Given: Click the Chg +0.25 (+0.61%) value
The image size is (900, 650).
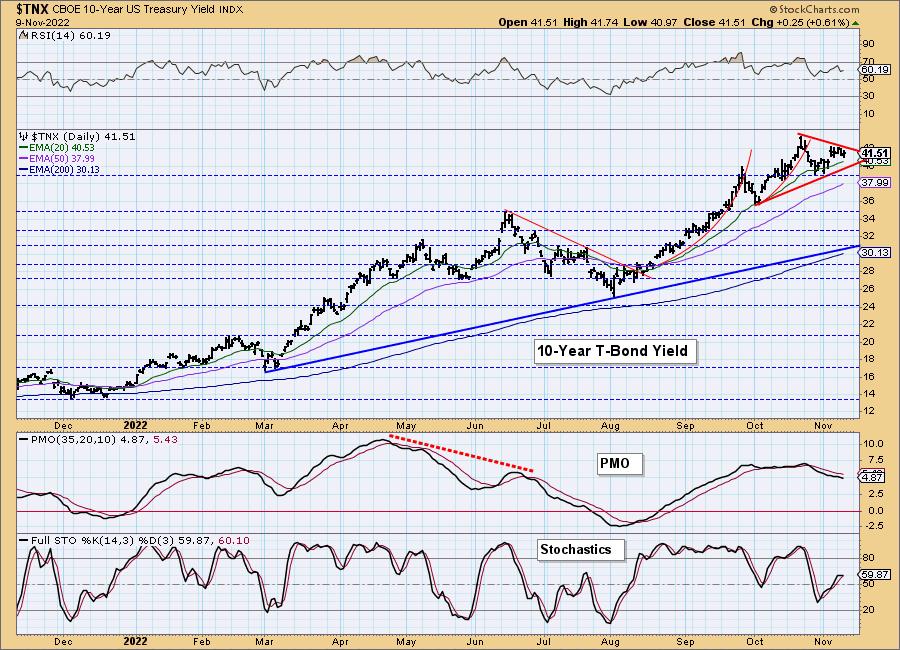Looking at the screenshot, I should 800,22.
